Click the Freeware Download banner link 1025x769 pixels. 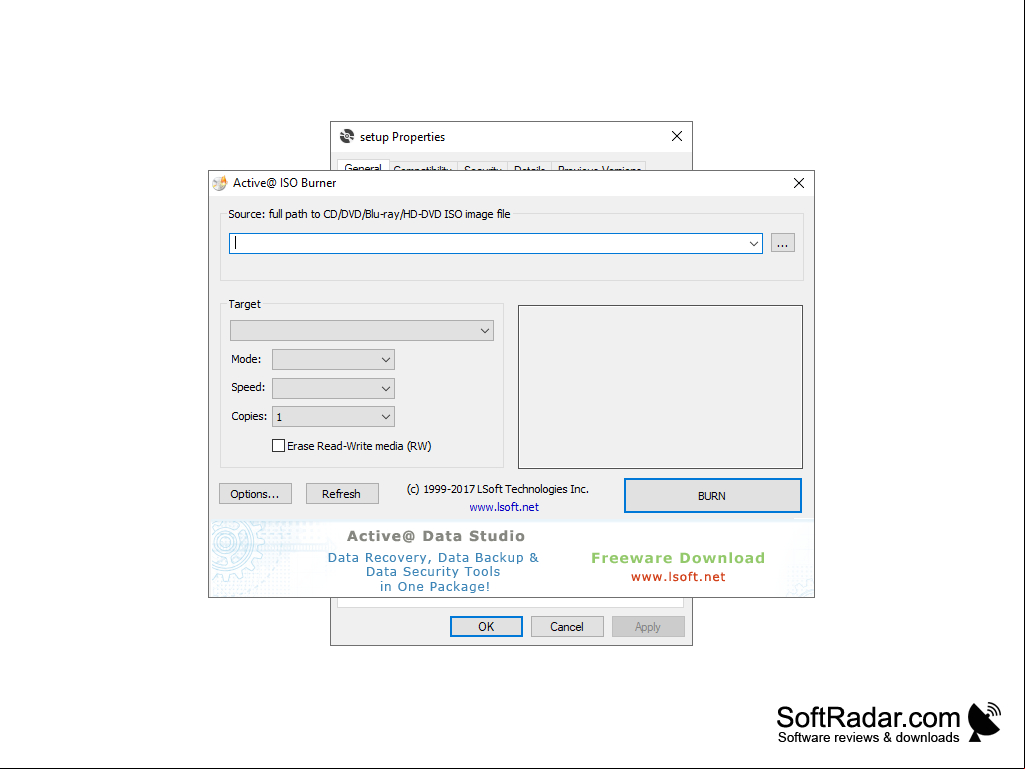678,558
